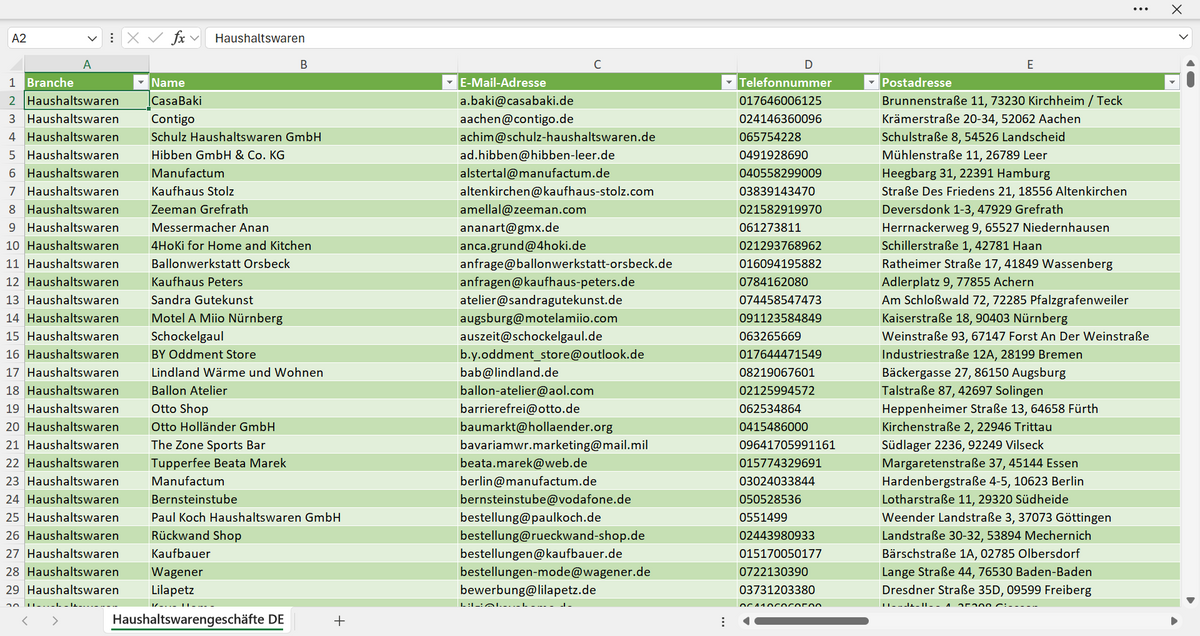Click the sheet tab bar options dots

tap(723, 621)
